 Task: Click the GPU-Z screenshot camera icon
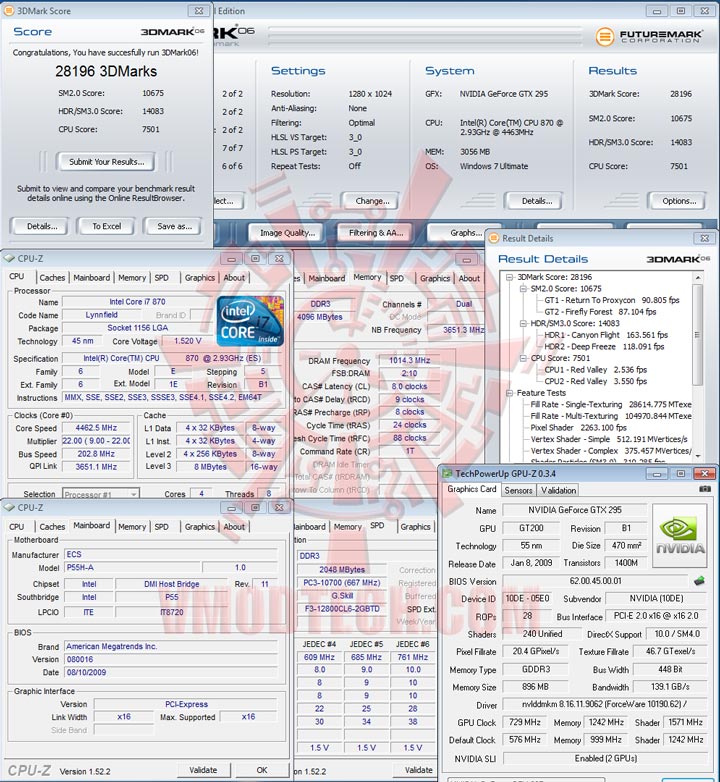coord(705,489)
